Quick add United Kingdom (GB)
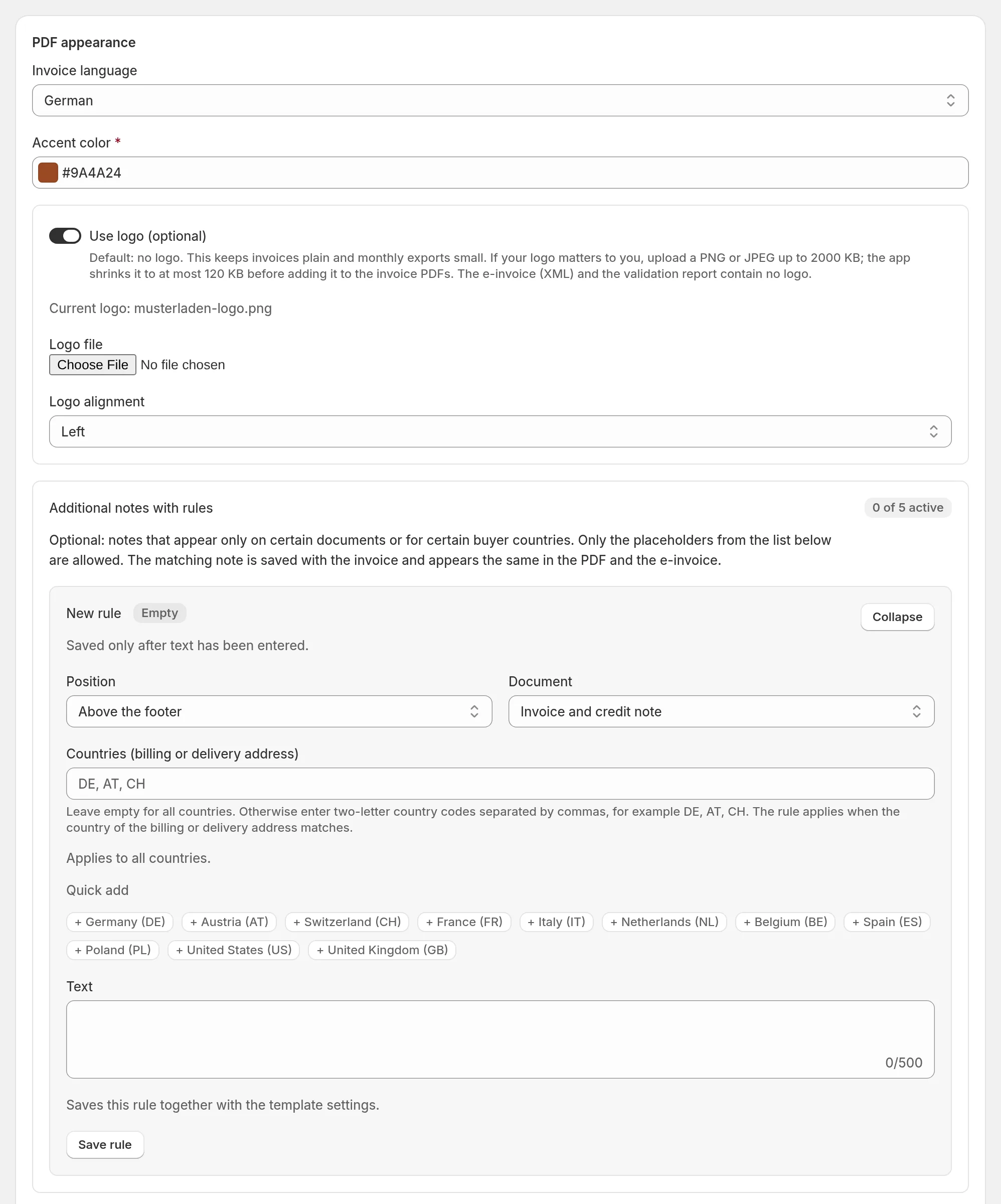1001x1204 pixels. pos(383,950)
